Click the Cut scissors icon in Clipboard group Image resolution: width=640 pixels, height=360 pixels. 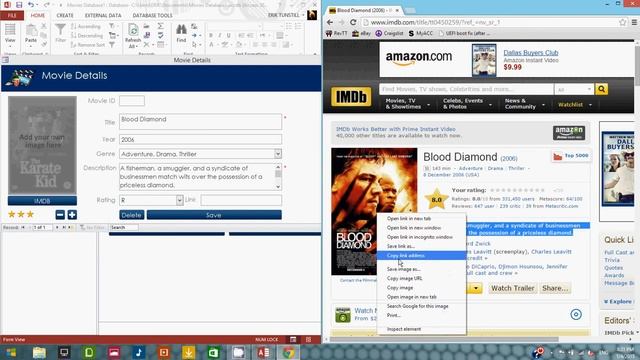click(44, 26)
